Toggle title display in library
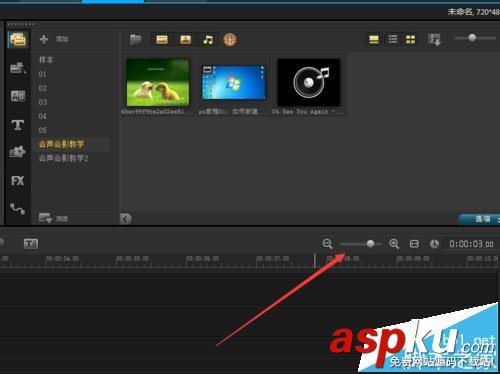 (x=374, y=40)
